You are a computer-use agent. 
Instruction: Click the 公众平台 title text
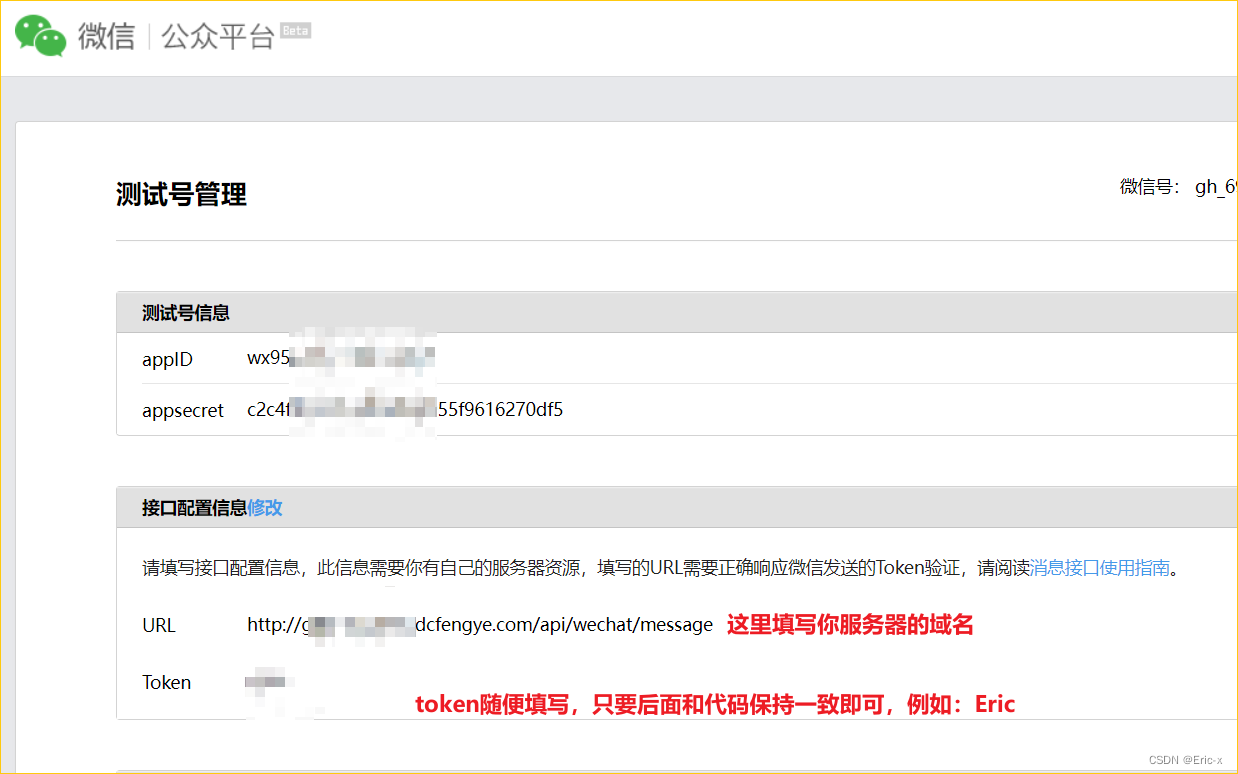[x=217, y=37]
